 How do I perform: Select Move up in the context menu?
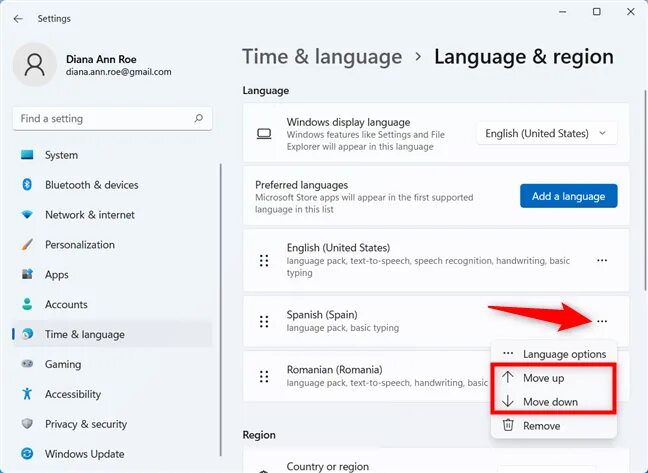554,378
